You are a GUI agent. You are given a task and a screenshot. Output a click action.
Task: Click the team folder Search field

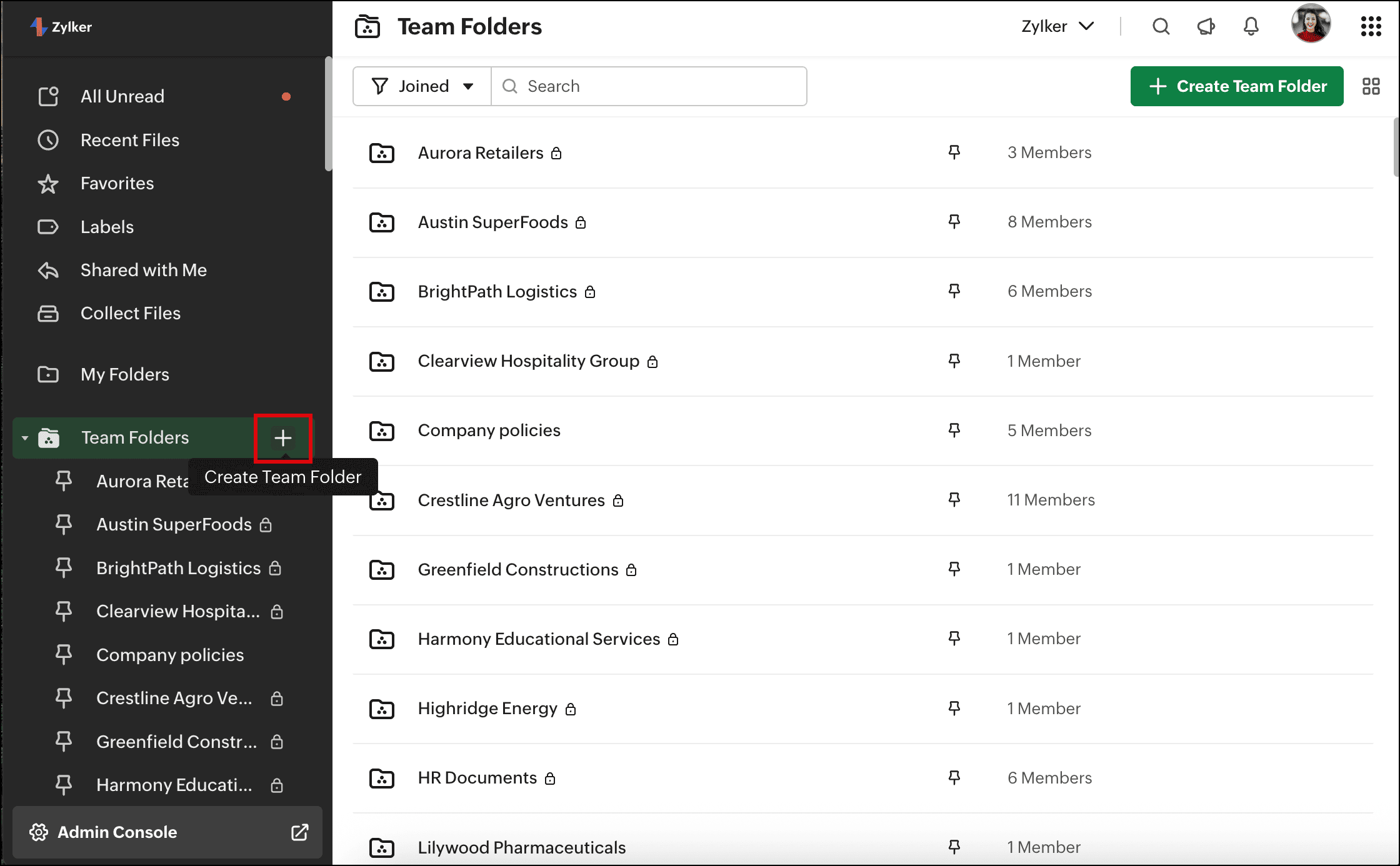click(650, 86)
